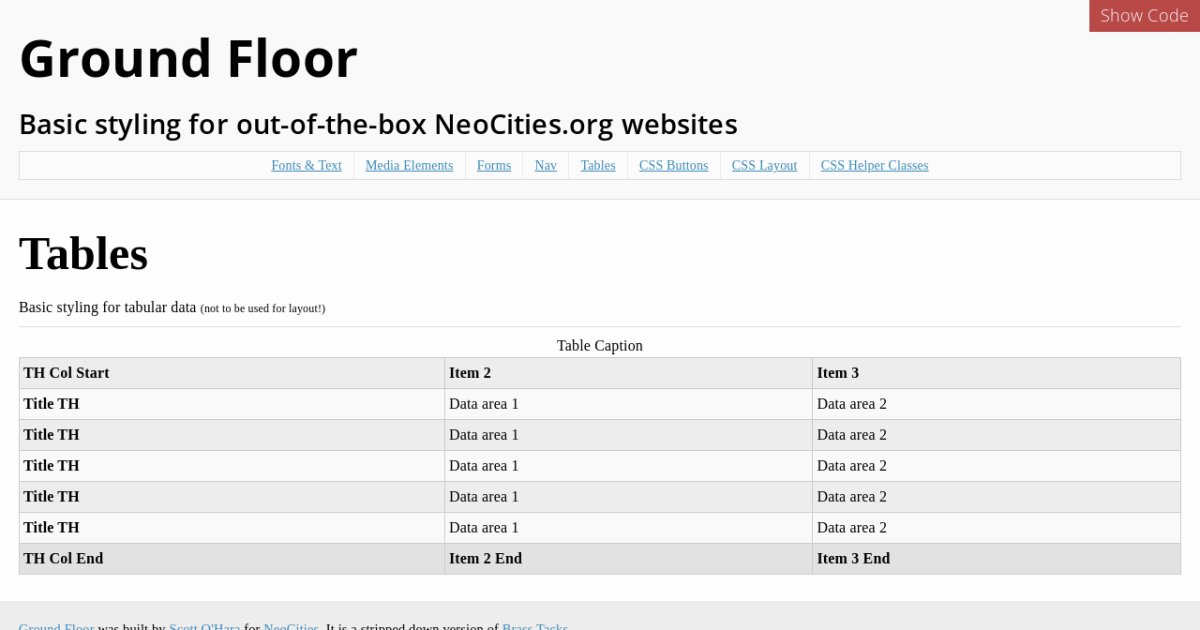Select the TH Col End footer cell
This screenshot has height=630, width=1200.
click(x=63, y=558)
